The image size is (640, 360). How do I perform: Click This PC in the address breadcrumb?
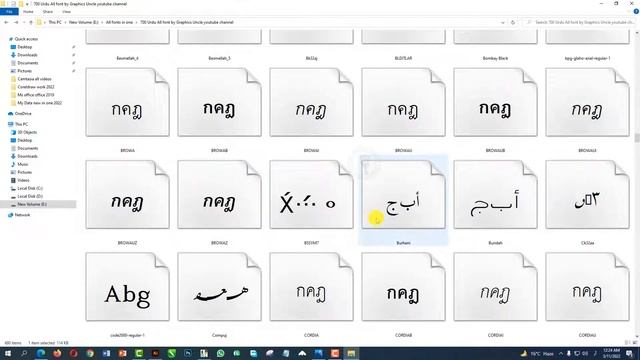55,22
